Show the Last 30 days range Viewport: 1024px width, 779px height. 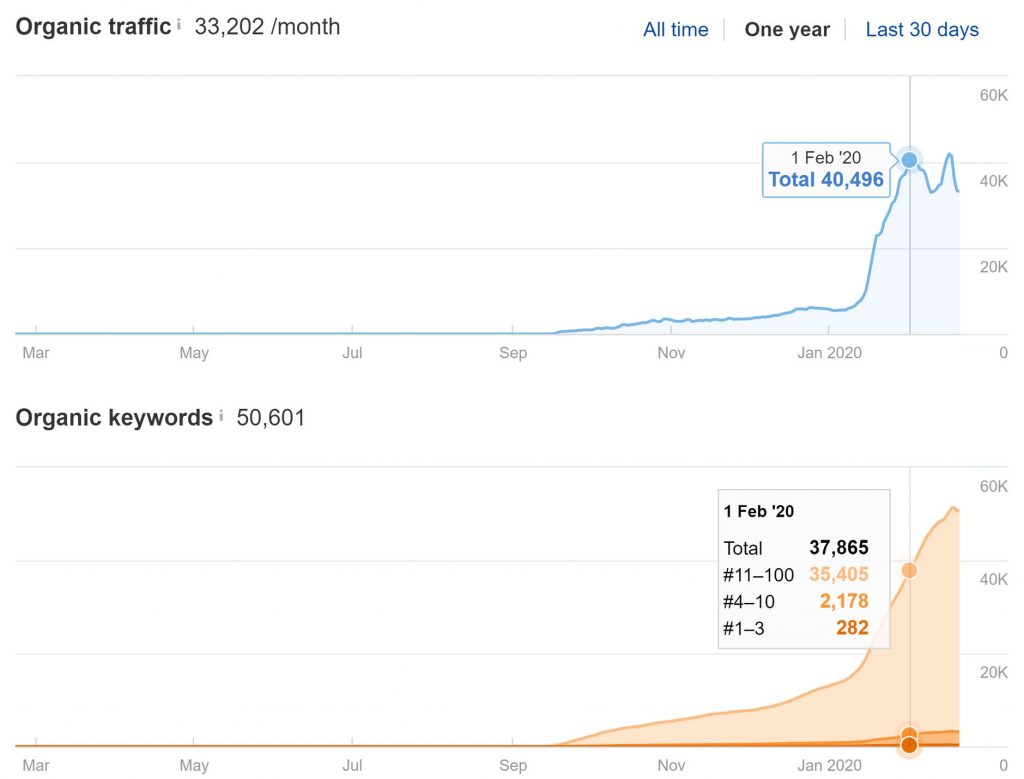(921, 29)
